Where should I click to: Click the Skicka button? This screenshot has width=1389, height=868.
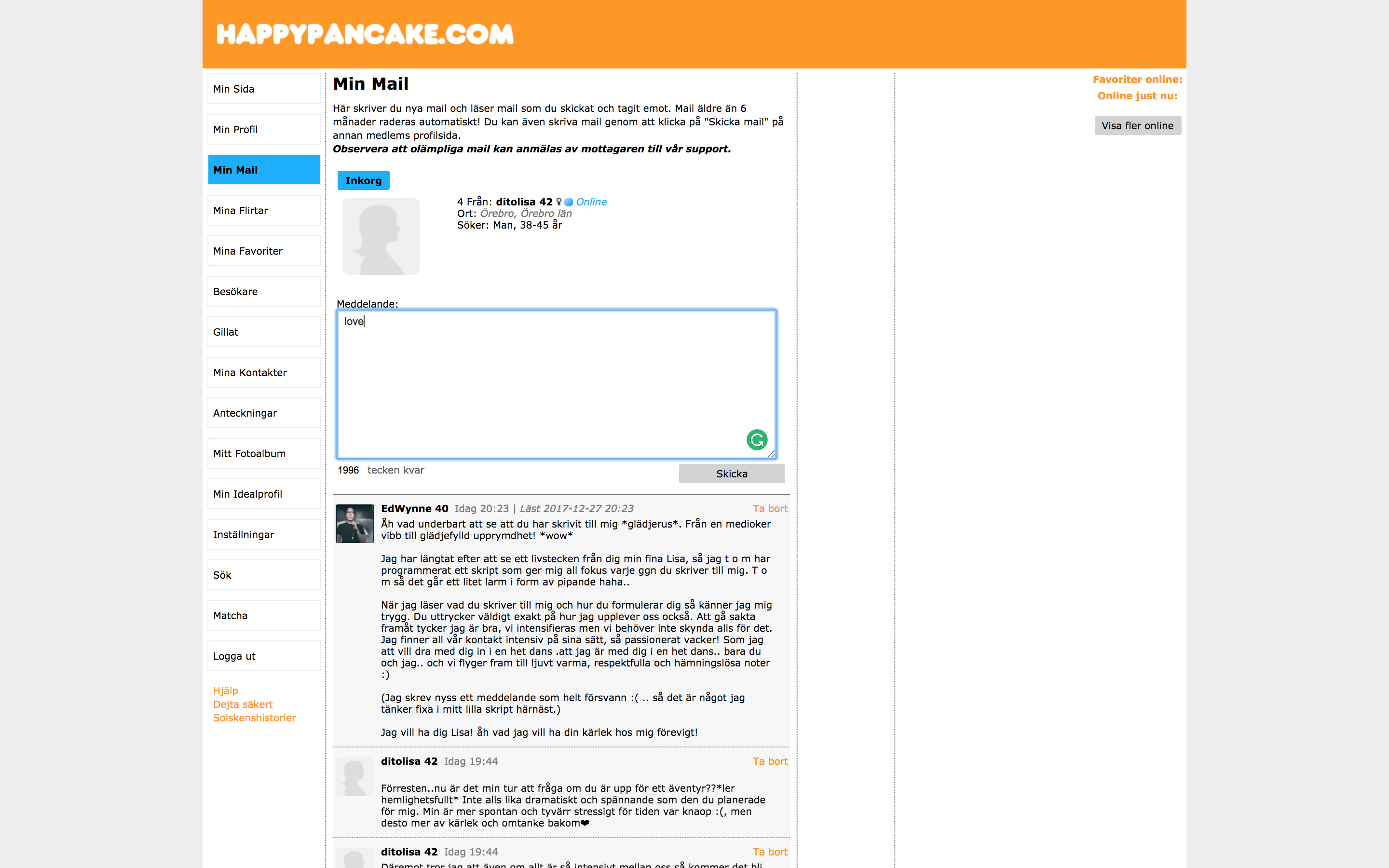[x=732, y=474]
